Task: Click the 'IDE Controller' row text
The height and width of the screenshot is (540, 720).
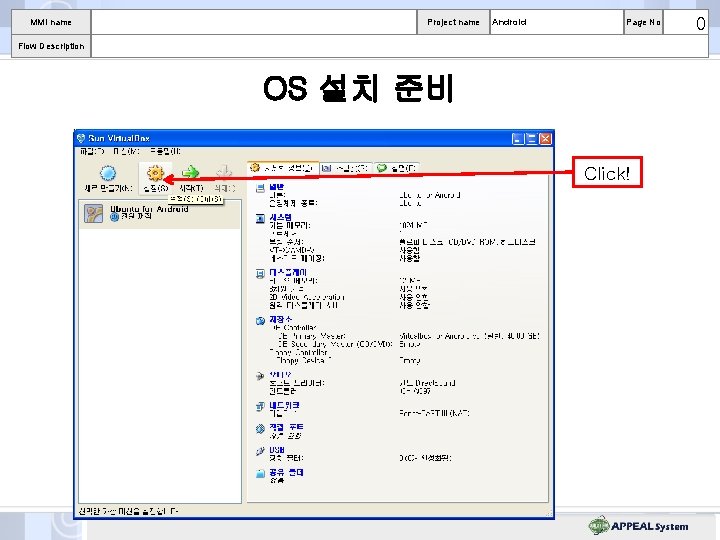Action: (x=295, y=327)
